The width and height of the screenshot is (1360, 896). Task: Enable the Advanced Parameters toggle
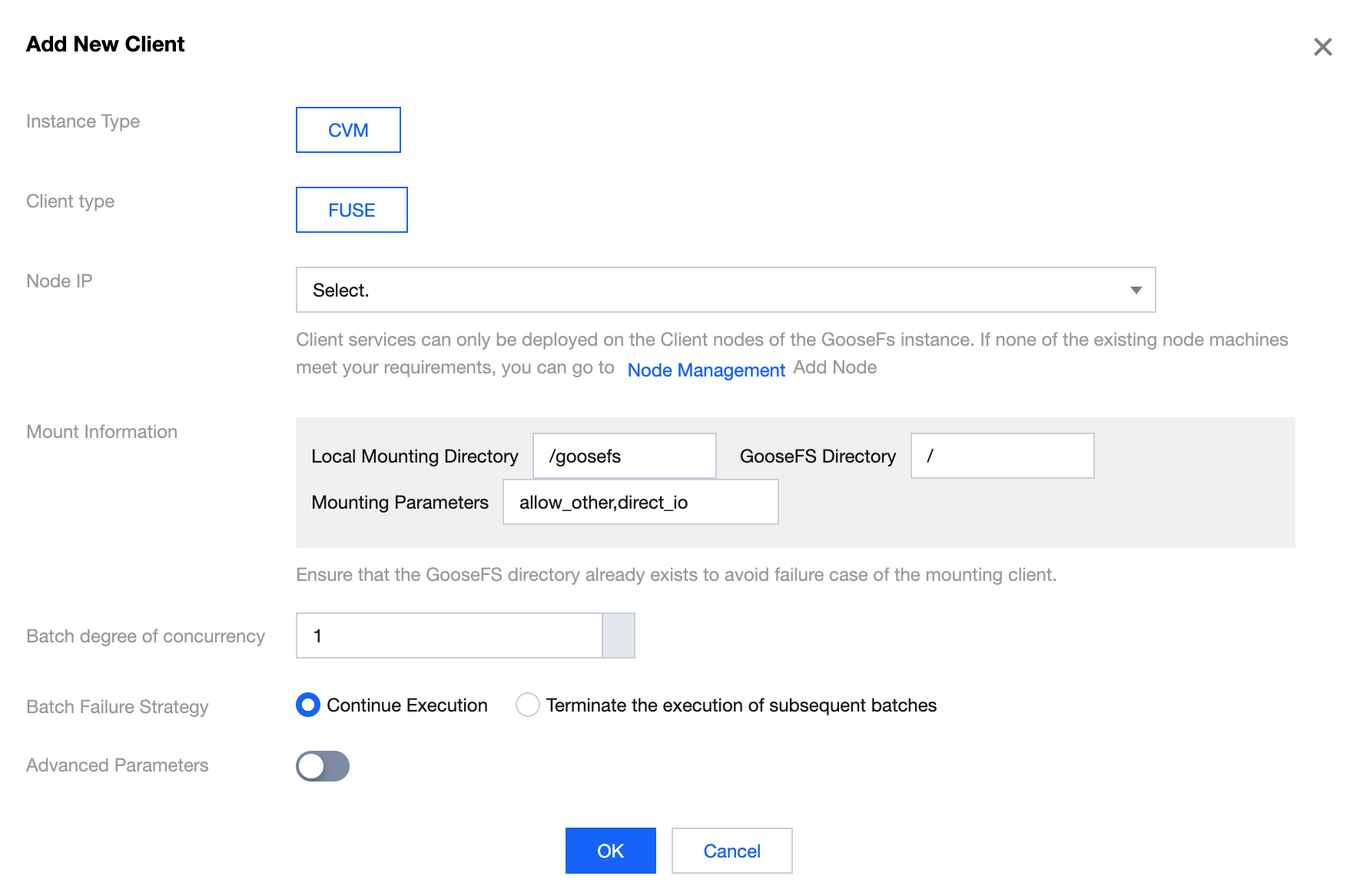coord(323,765)
